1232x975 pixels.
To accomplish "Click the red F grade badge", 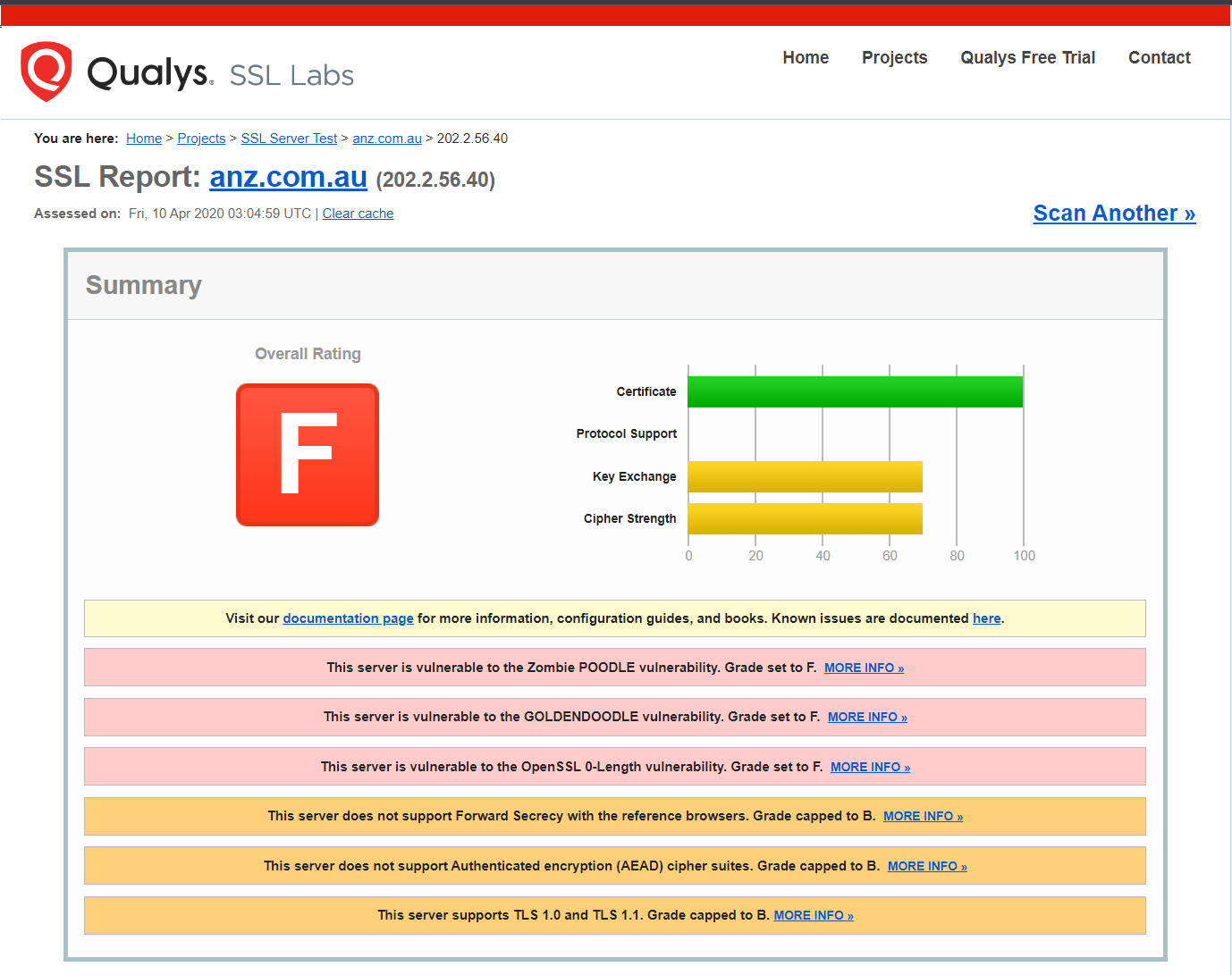I will [308, 455].
